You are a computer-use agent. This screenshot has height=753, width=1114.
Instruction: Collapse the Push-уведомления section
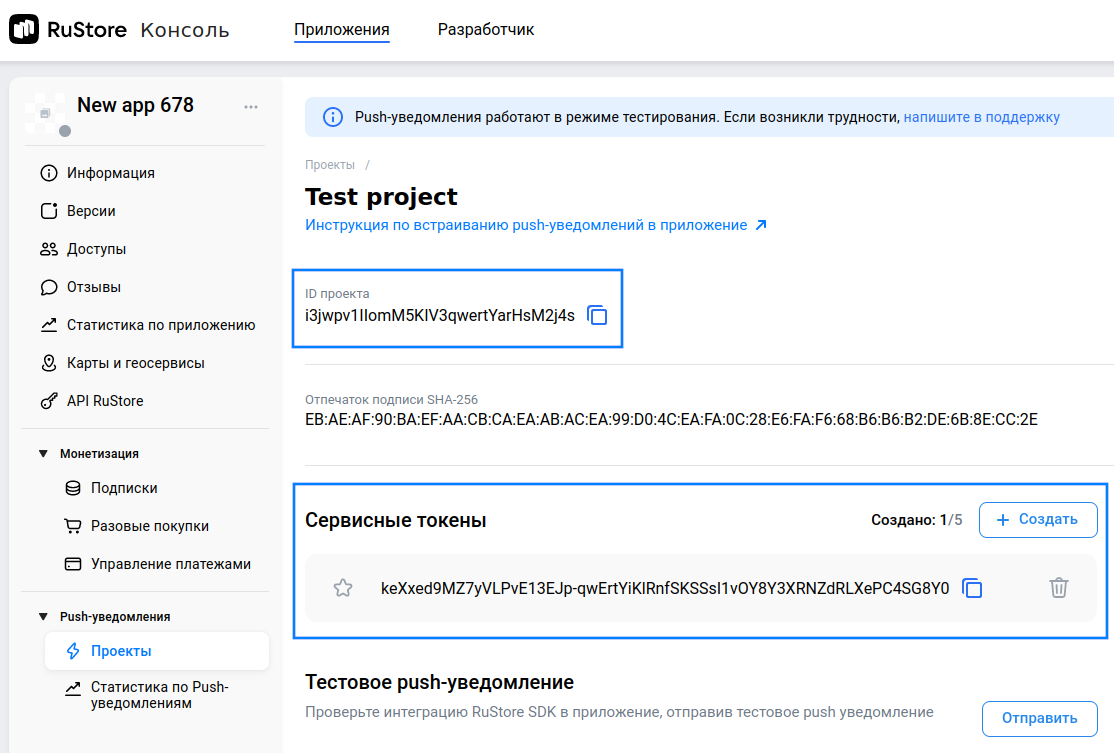[43, 617]
